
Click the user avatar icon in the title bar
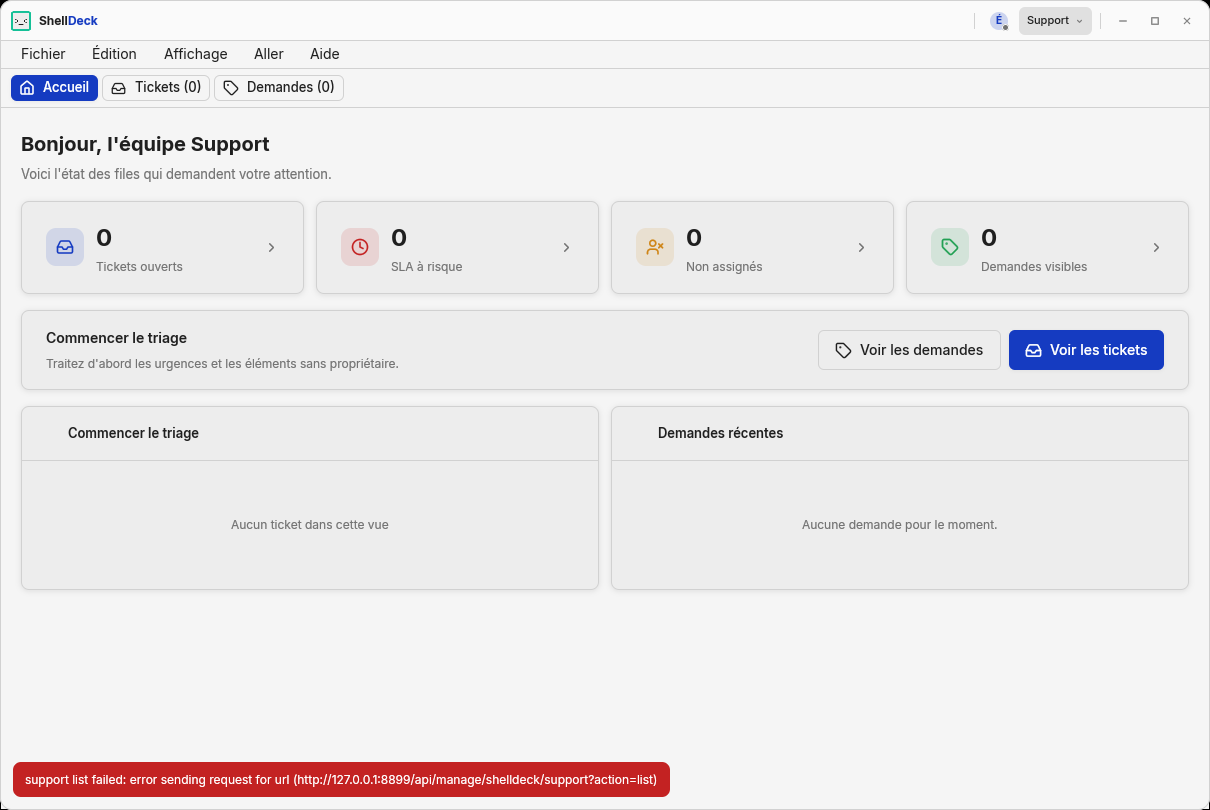click(x=998, y=21)
